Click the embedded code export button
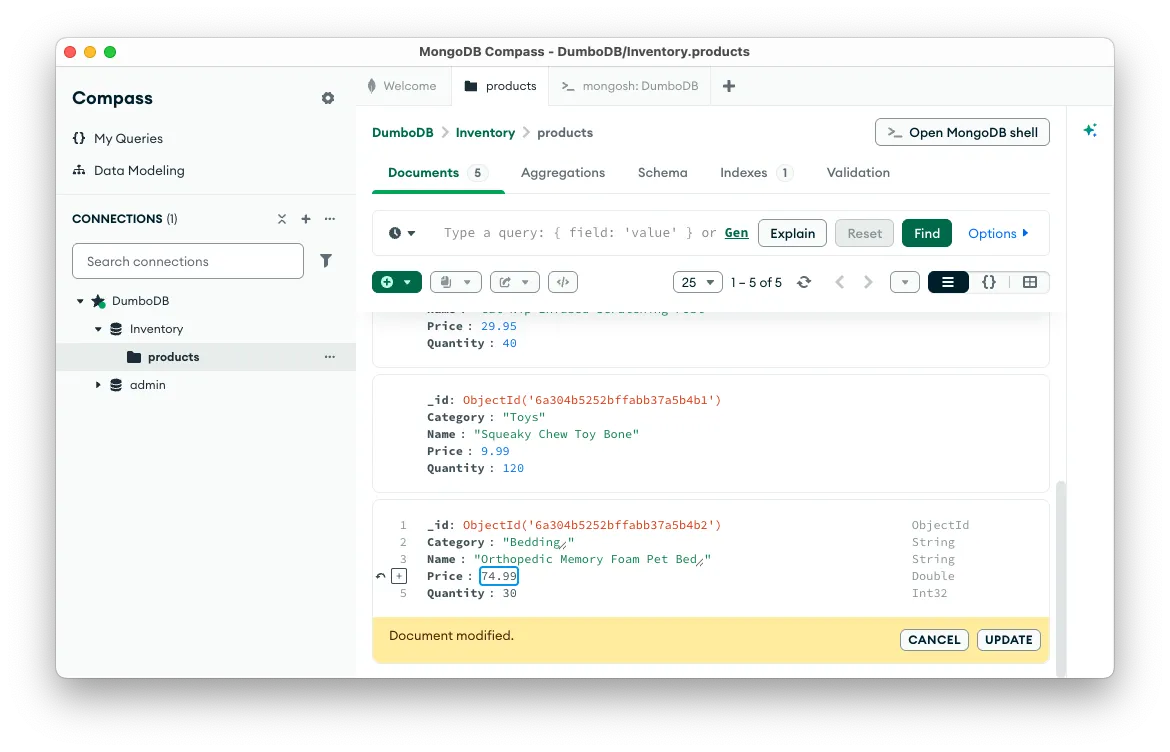The image size is (1170, 752). pos(563,282)
